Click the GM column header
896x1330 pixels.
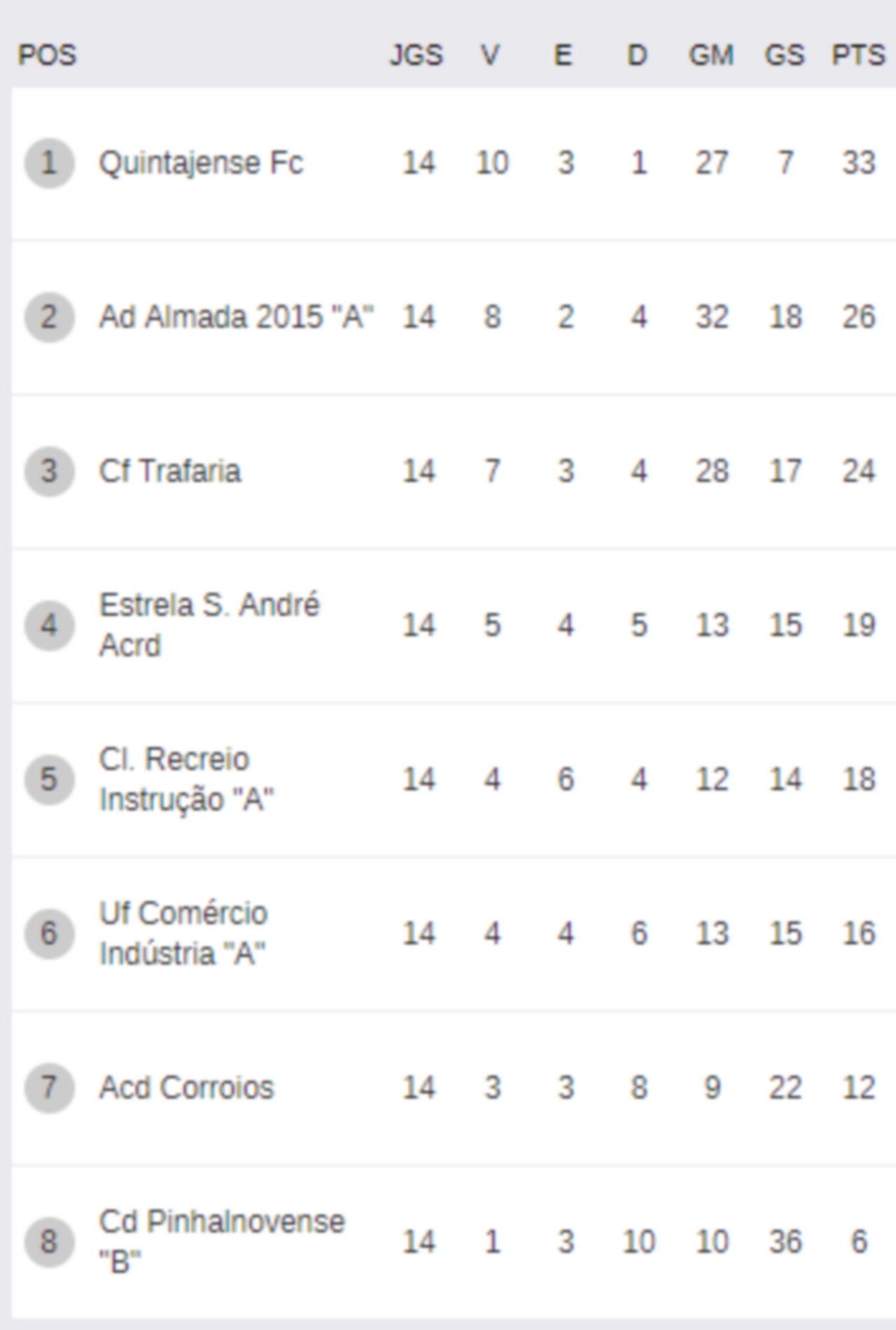711,55
